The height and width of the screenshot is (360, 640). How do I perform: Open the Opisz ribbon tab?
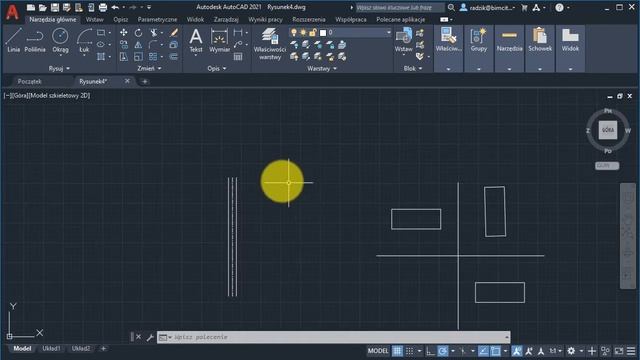[120, 19]
